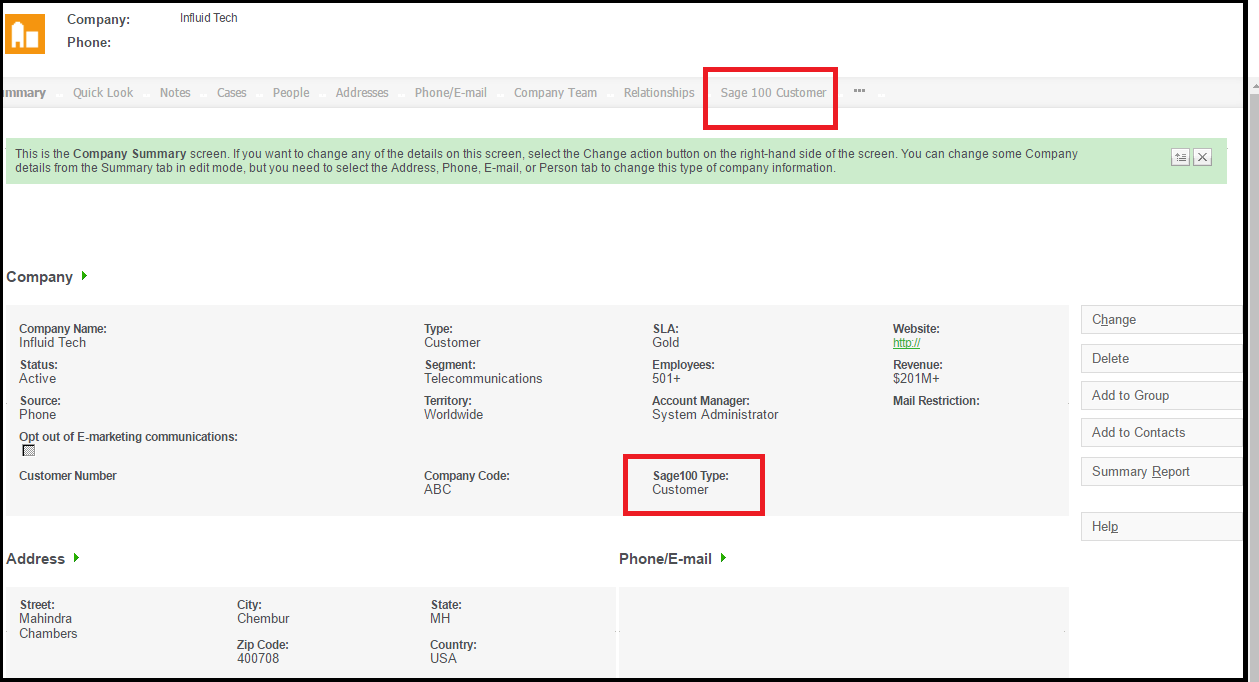Select the Segment value Telecommunications
This screenshot has height=682, width=1259.
[483, 379]
